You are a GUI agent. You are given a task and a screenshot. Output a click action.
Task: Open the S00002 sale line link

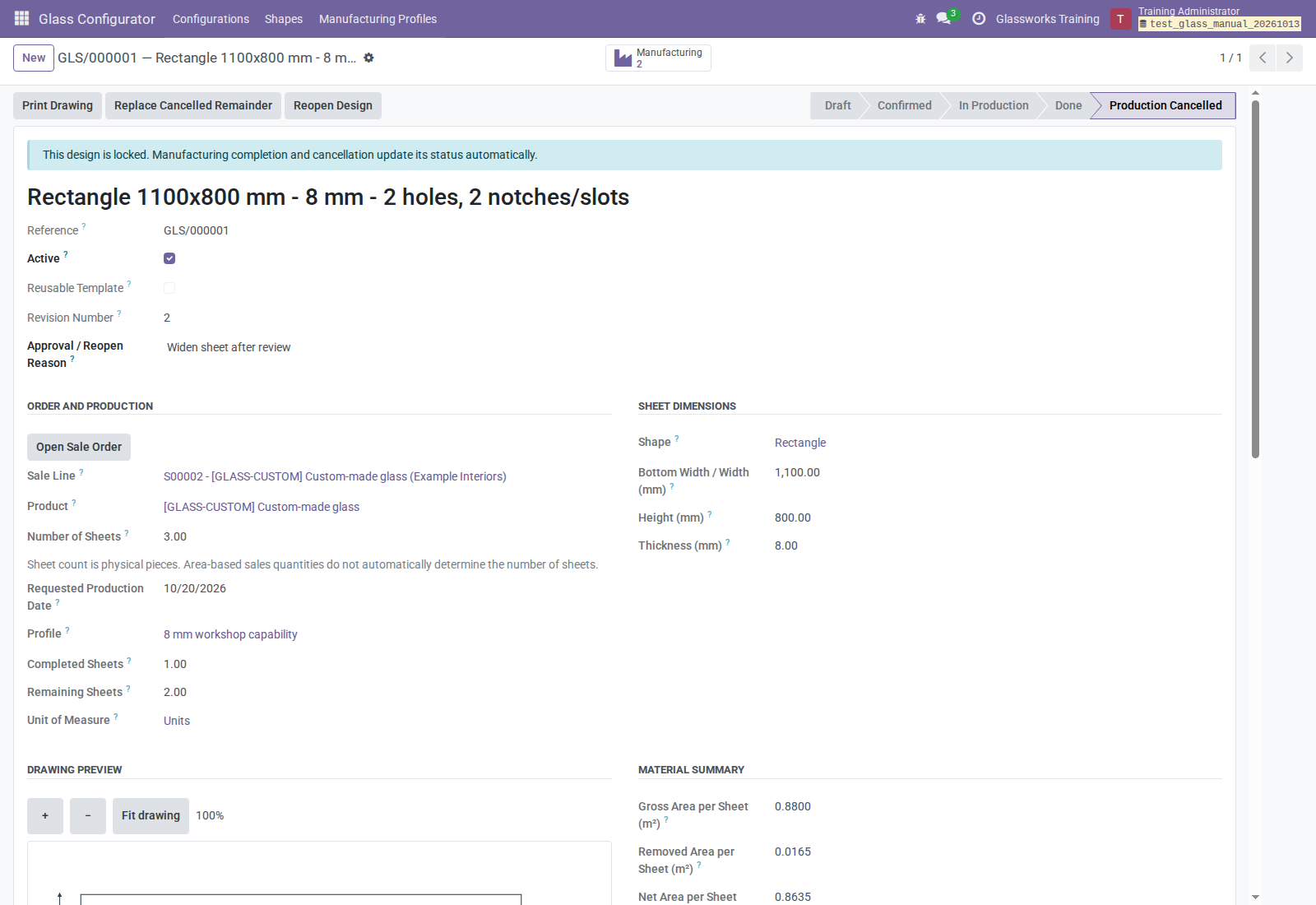(x=335, y=476)
